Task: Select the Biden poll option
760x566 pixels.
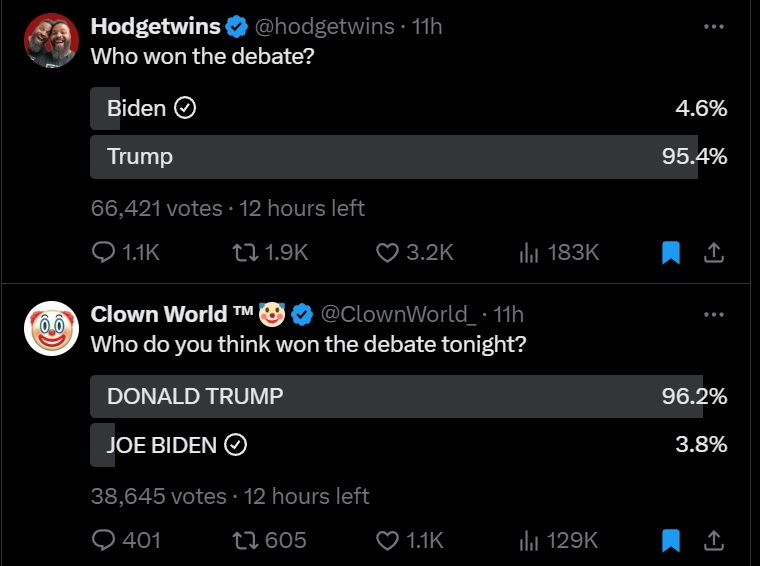Action: [150, 108]
